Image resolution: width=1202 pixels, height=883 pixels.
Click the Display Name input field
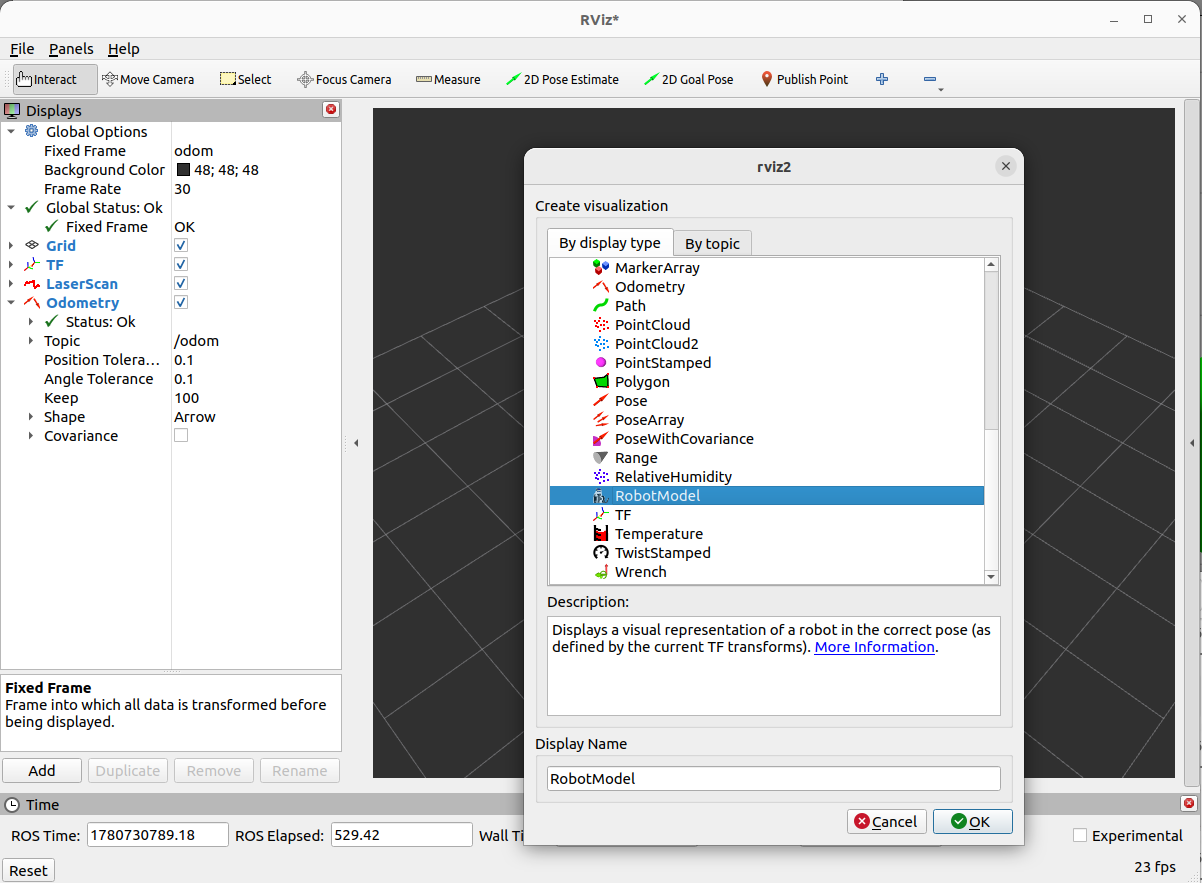point(774,778)
